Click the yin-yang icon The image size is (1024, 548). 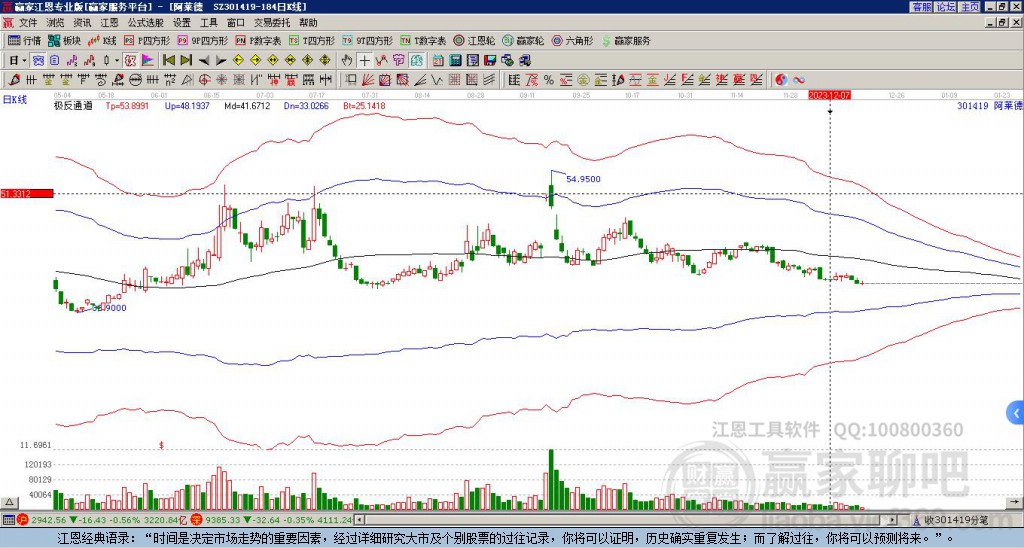(x=781, y=80)
